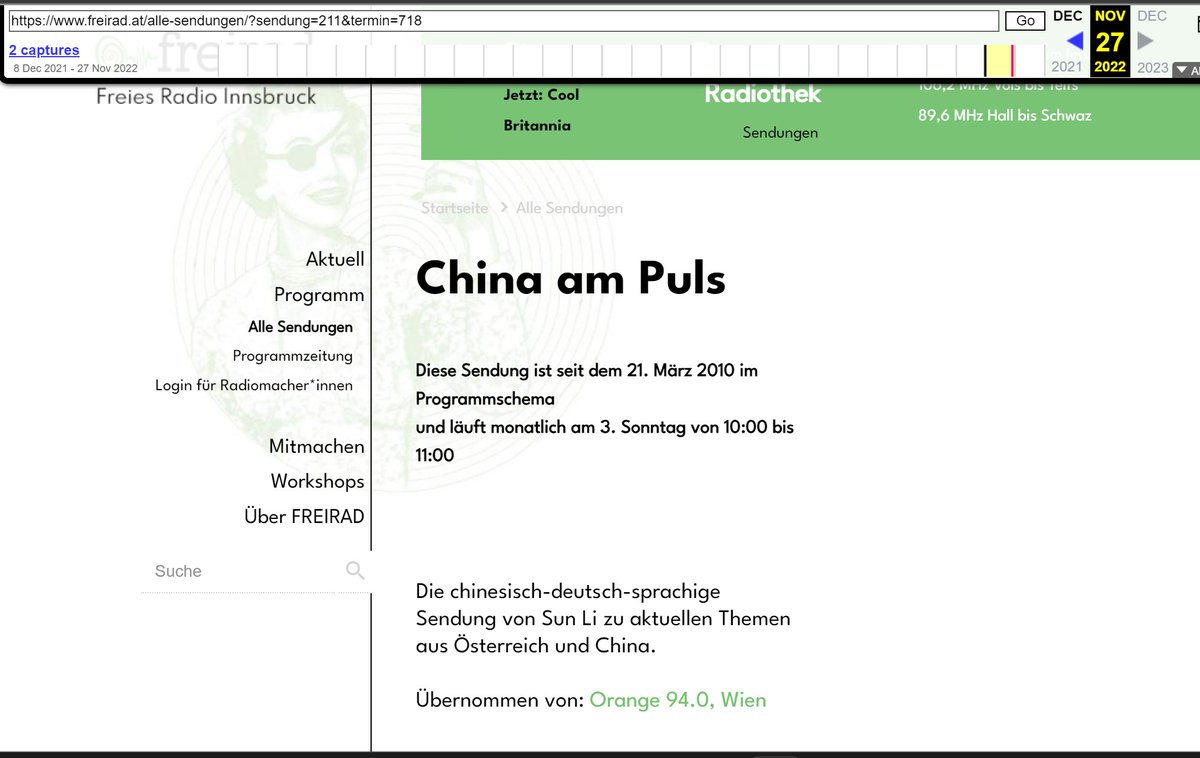Open Login für Radiomacher*innen link
The image size is (1200, 758).
click(254, 385)
